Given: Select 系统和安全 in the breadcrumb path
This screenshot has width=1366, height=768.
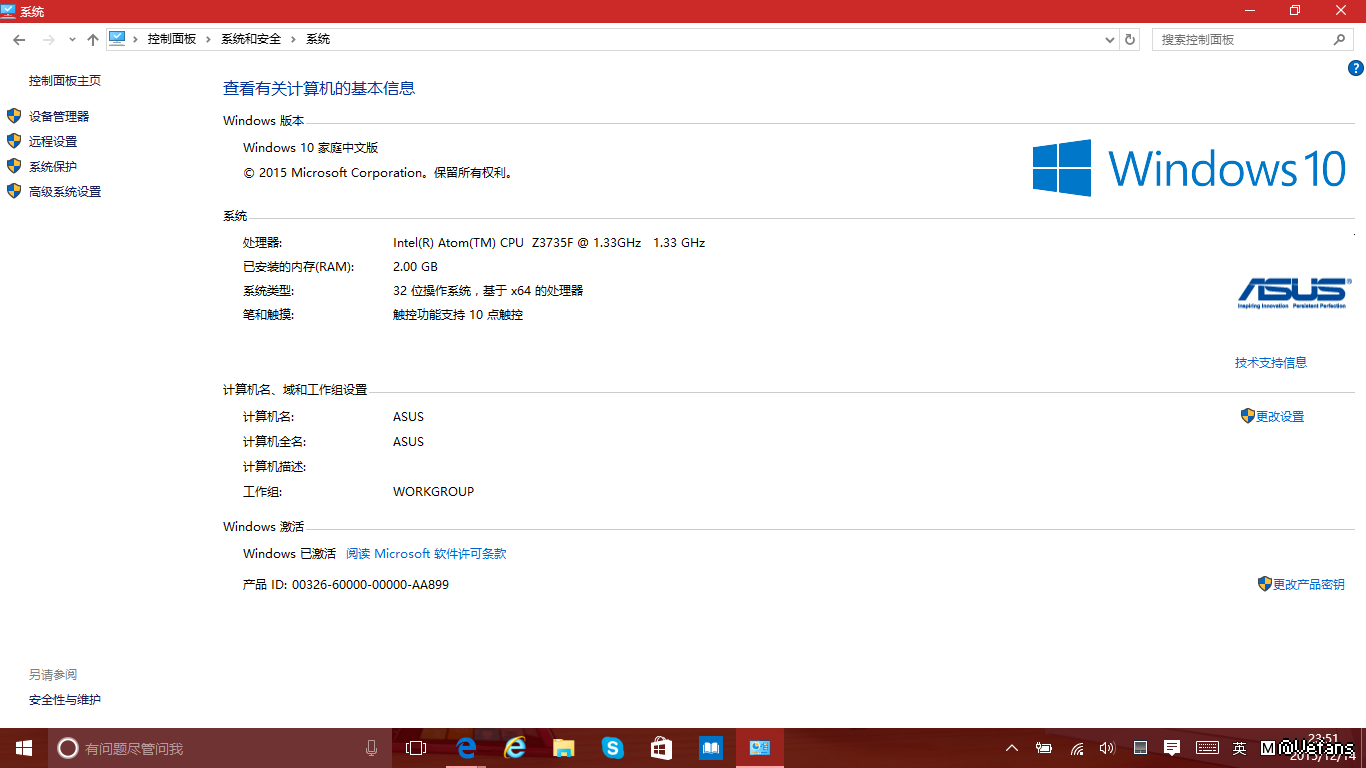Looking at the screenshot, I should coord(251,39).
